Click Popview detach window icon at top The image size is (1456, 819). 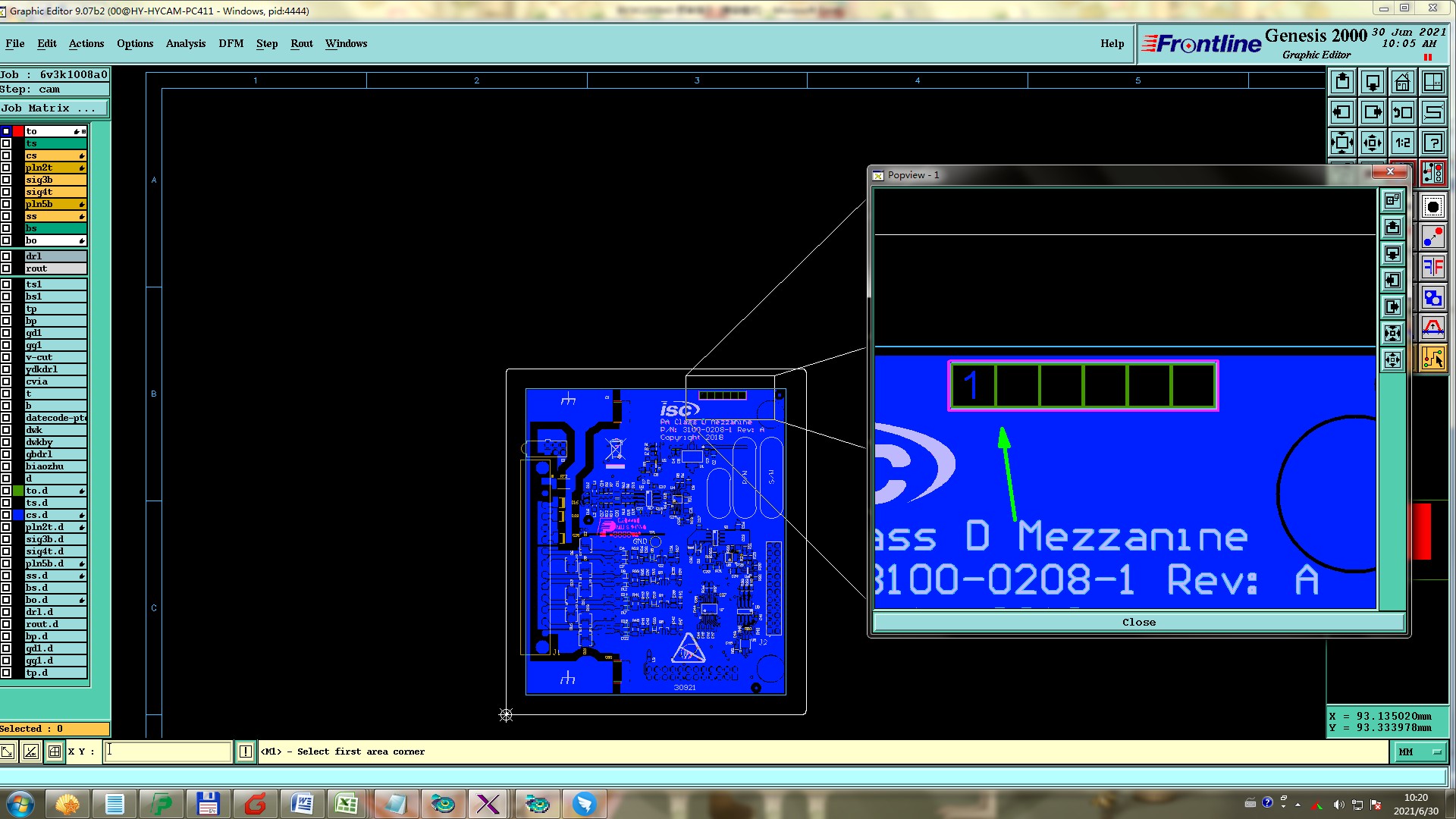click(1393, 201)
